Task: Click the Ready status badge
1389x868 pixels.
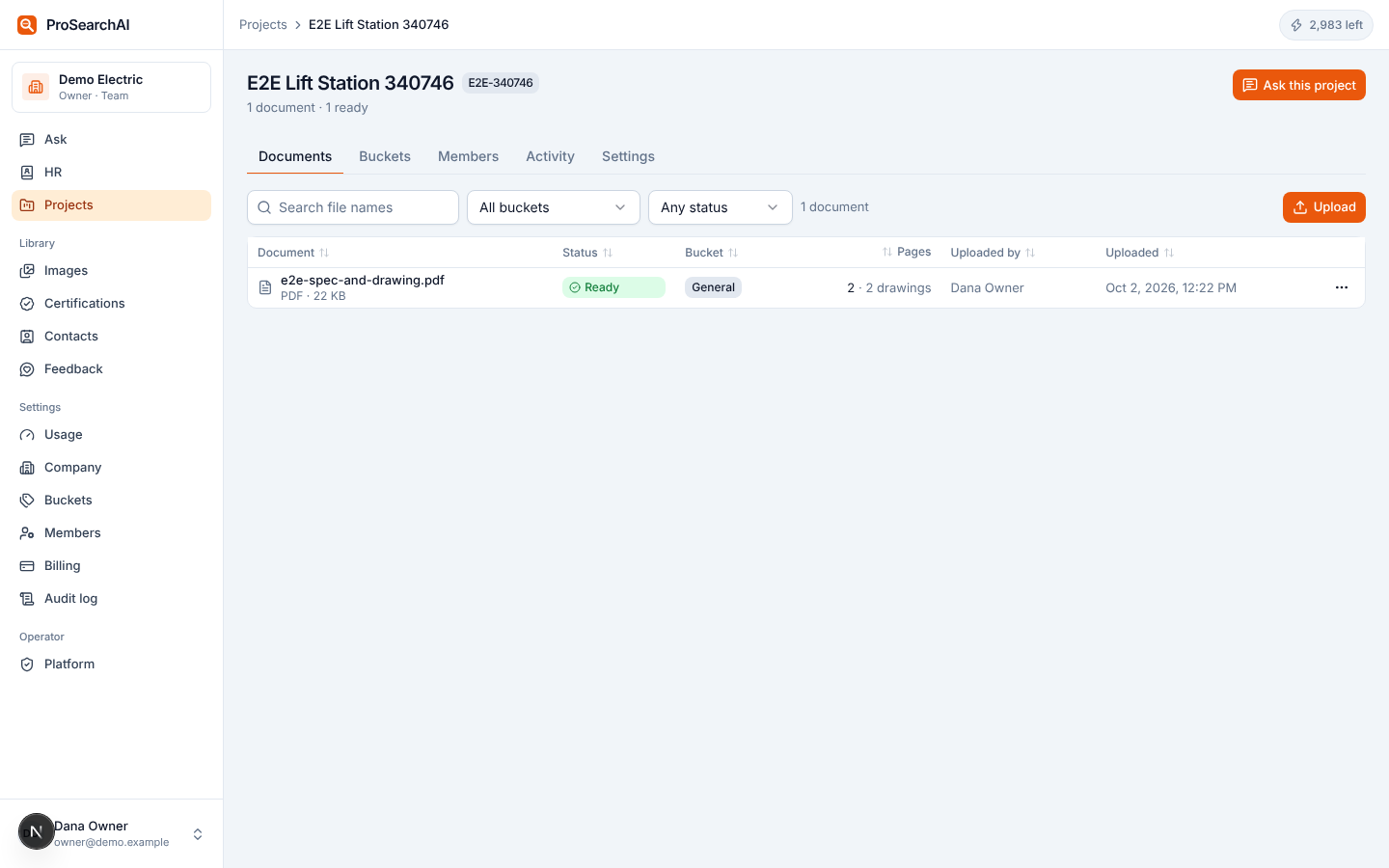Action: point(613,287)
